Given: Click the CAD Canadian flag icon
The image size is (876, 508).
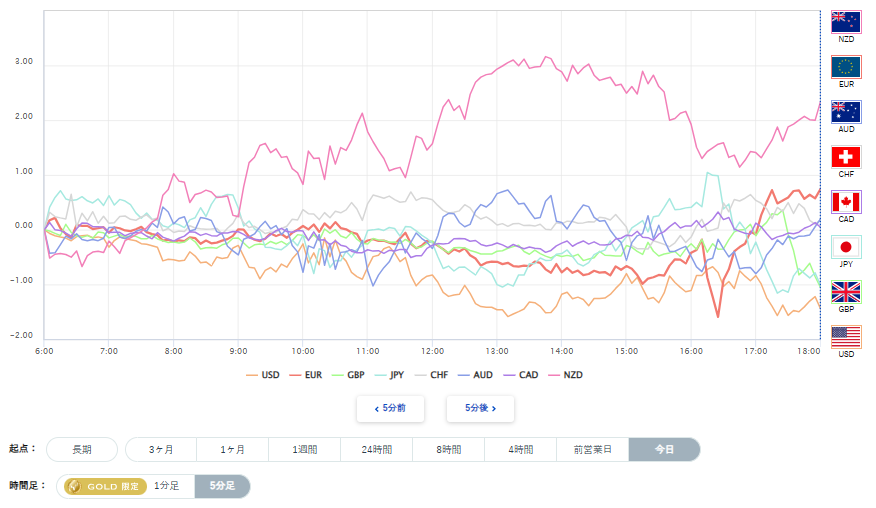Looking at the screenshot, I should pos(846,202).
